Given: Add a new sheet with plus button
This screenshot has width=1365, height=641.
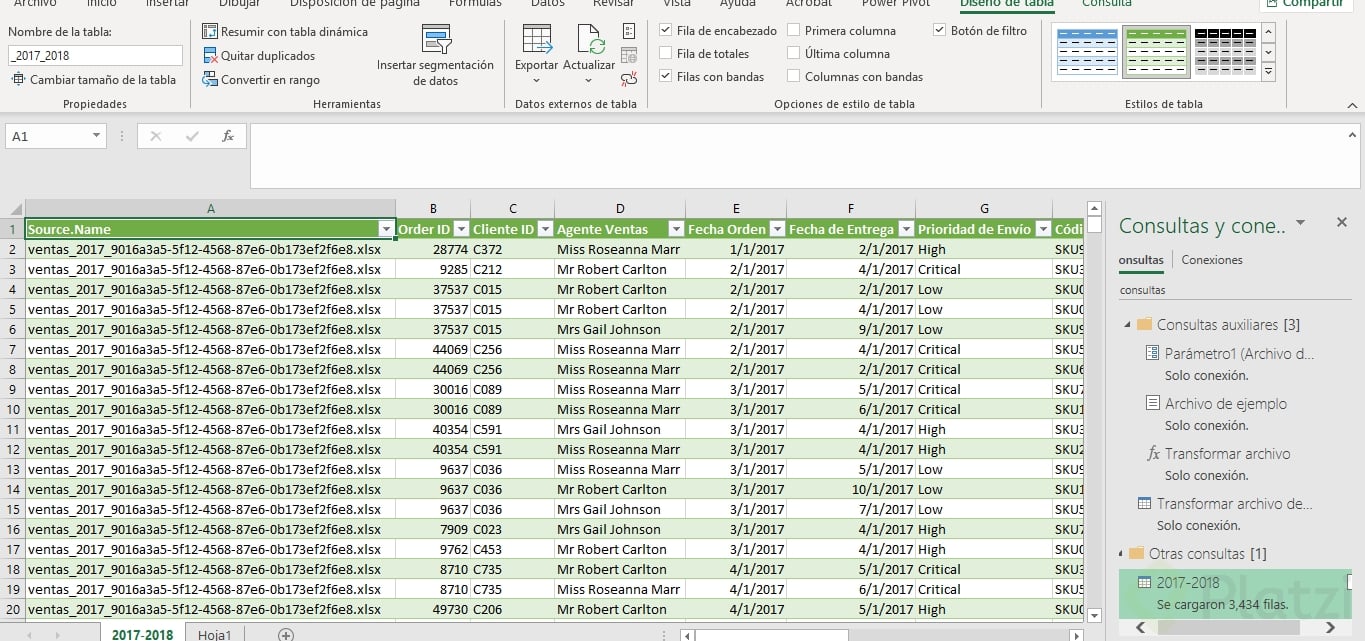Looking at the screenshot, I should [286, 634].
